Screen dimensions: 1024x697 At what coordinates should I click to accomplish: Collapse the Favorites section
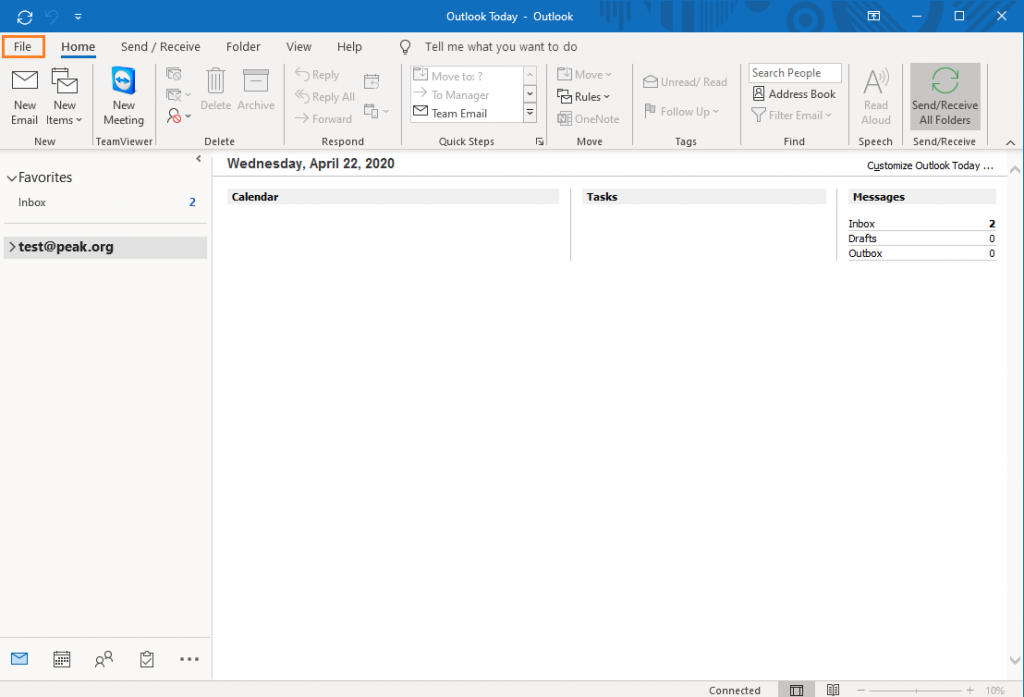(x=11, y=178)
